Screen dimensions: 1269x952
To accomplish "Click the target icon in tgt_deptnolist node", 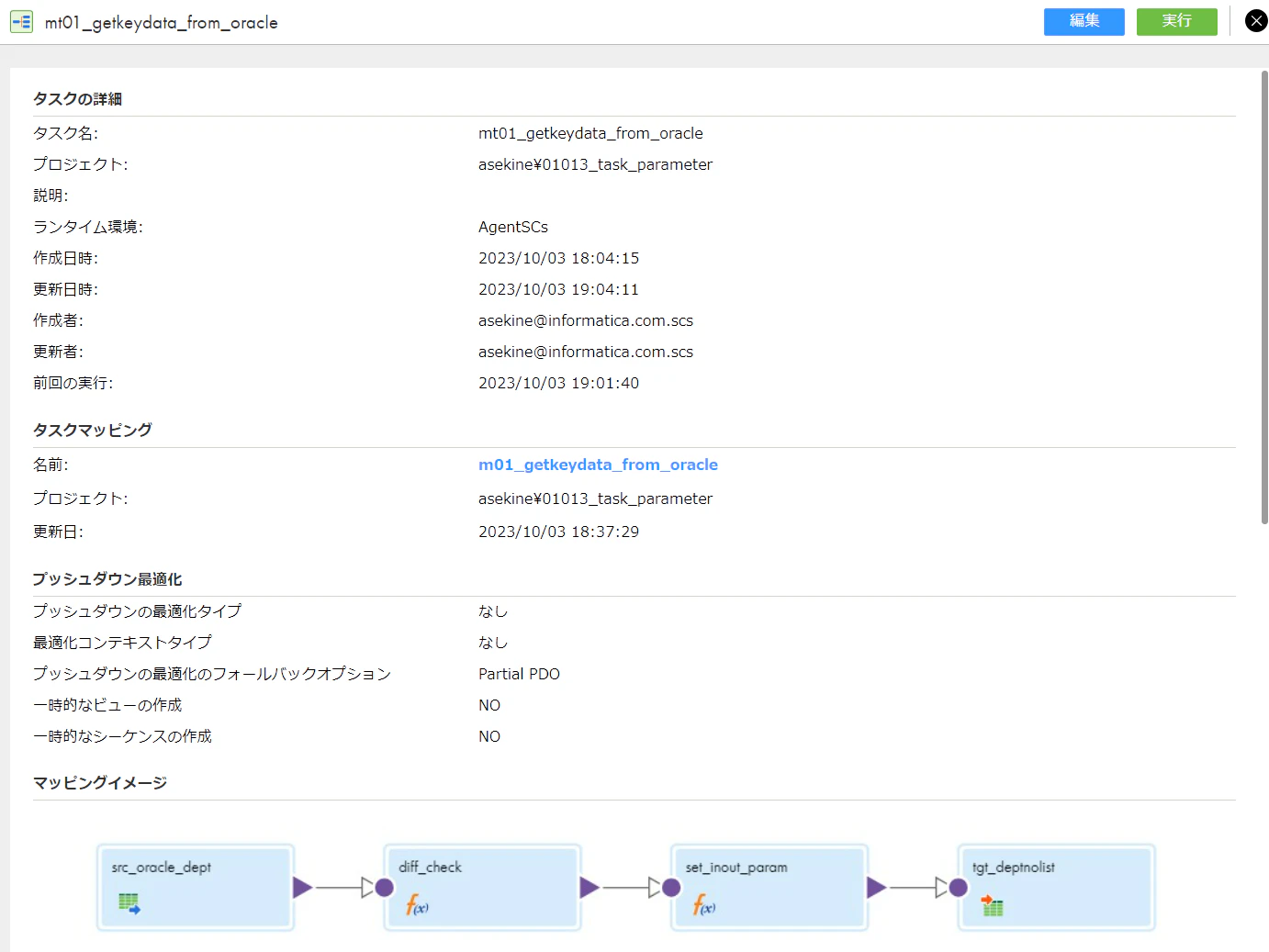I will click(992, 906).
